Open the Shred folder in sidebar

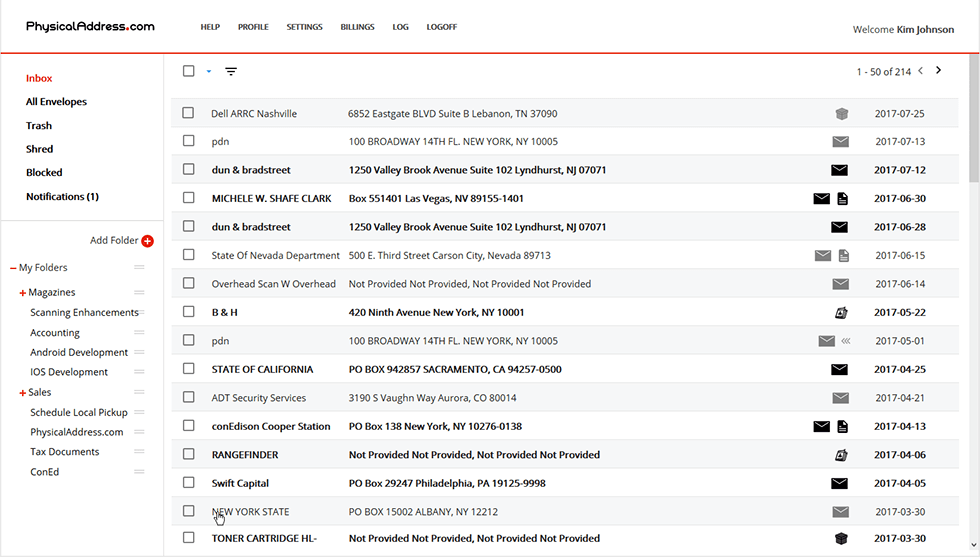click(40, 149)
